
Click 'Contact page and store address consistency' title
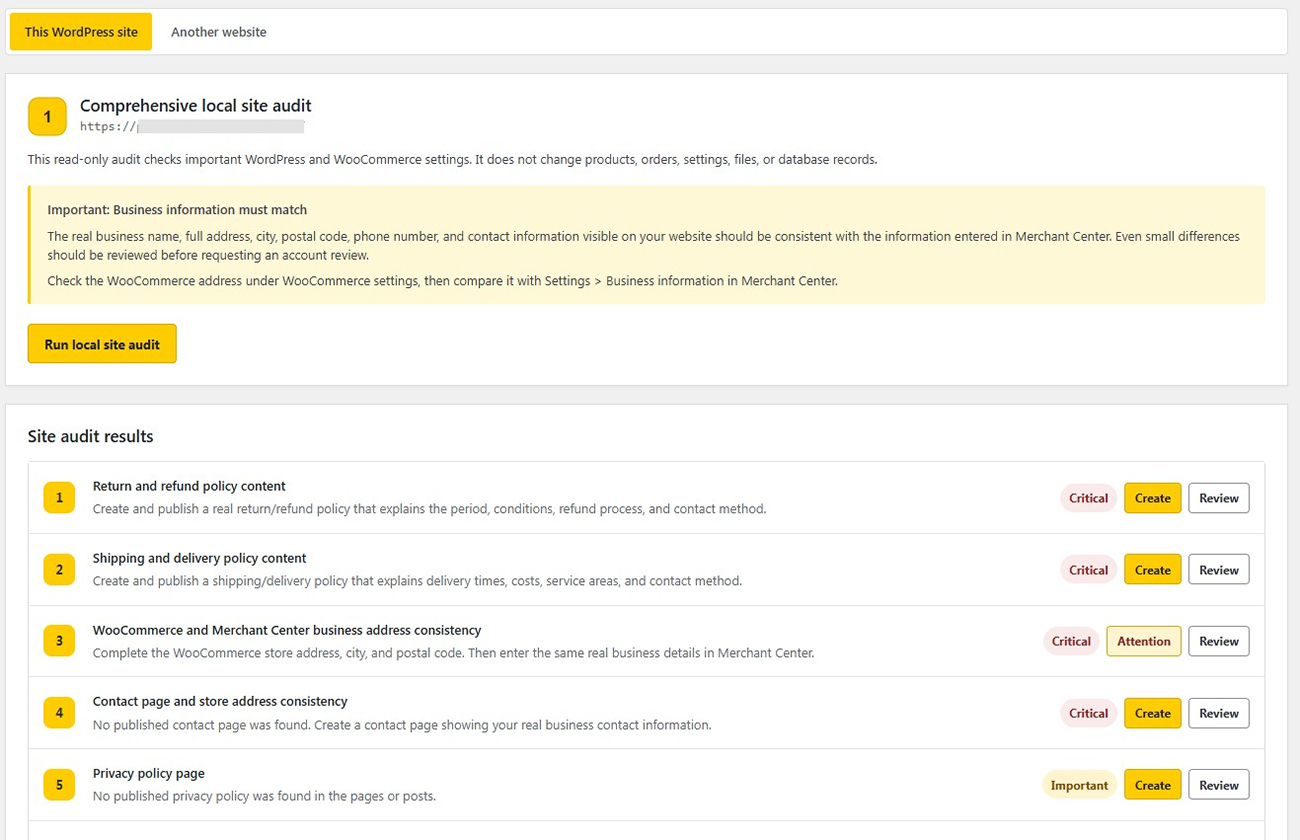220,701
